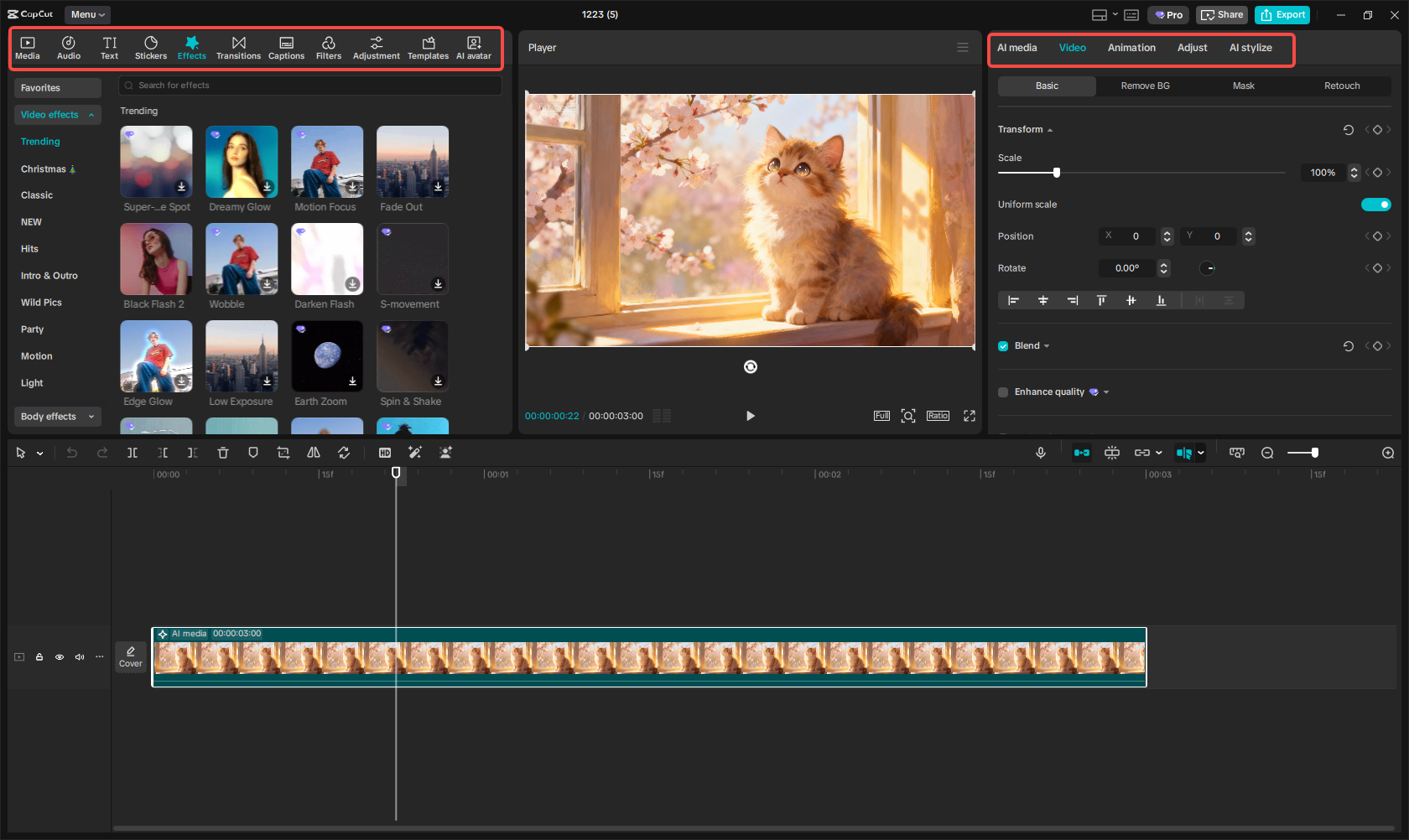
Task: Enable the Enhance quality checkbox
Action: (1002, 391)
